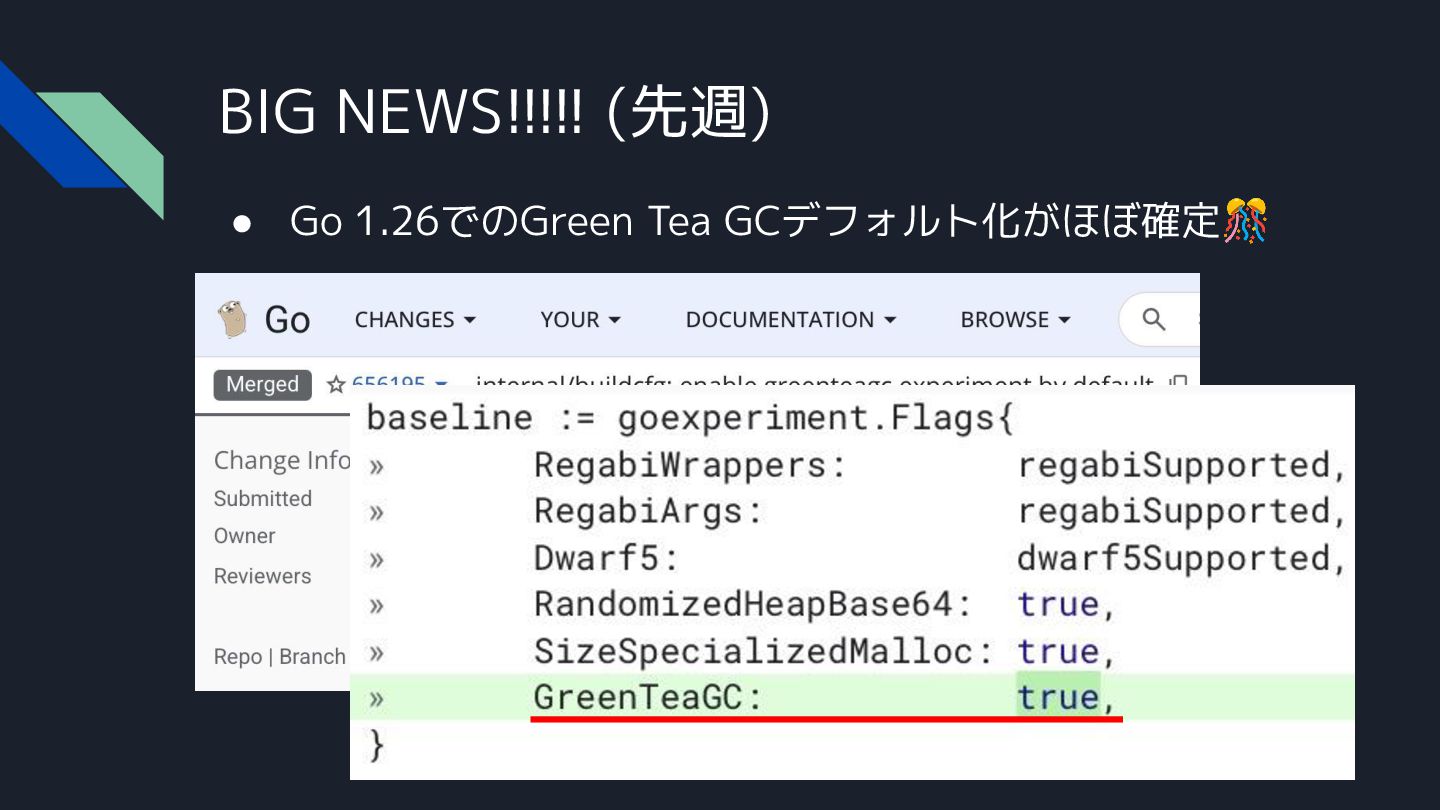1440x810 pixels.
Task: Click the Go 1.26 Green Tea GC bullet
Action: click(x=752, y=221)
